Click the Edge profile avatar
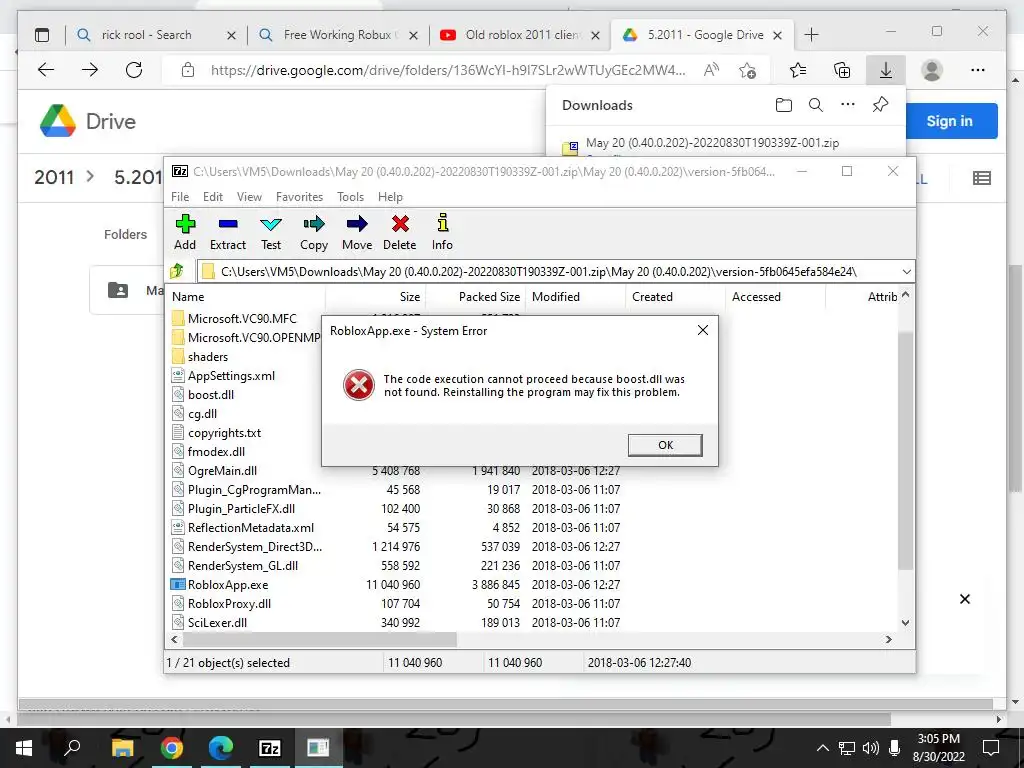This screenshot has width=1024, height=768. pos(932,70)
